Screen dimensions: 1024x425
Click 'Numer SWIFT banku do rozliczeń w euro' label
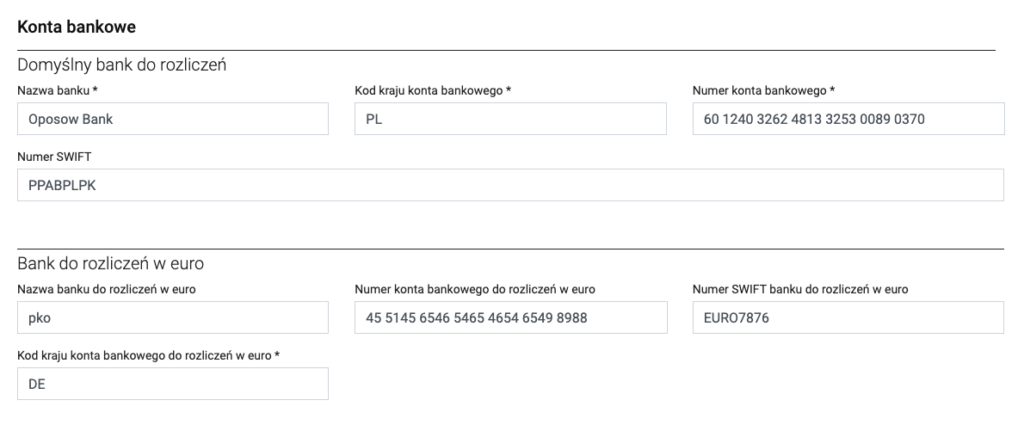800,289
